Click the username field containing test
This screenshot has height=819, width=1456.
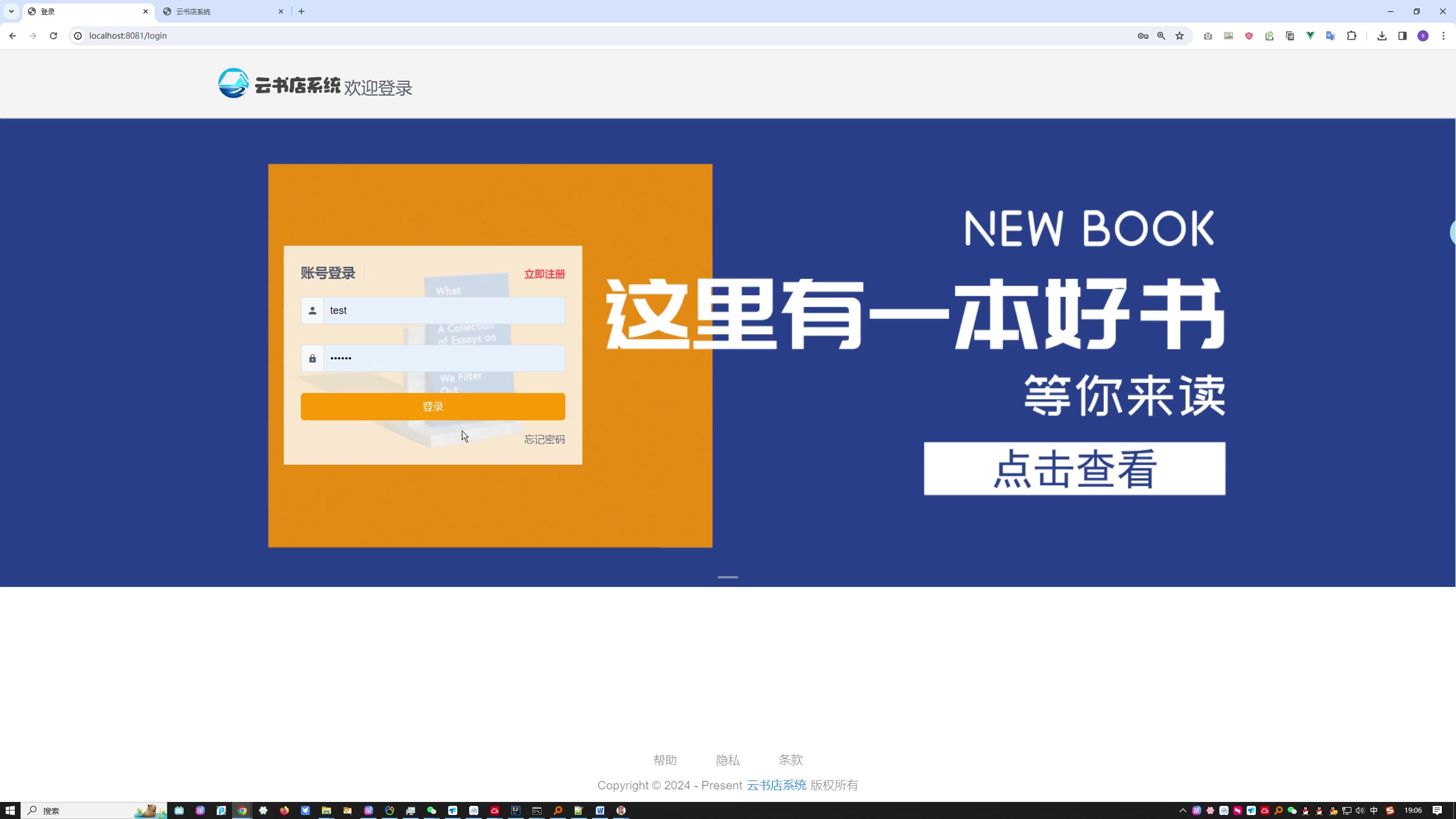[x=444, y=311]
